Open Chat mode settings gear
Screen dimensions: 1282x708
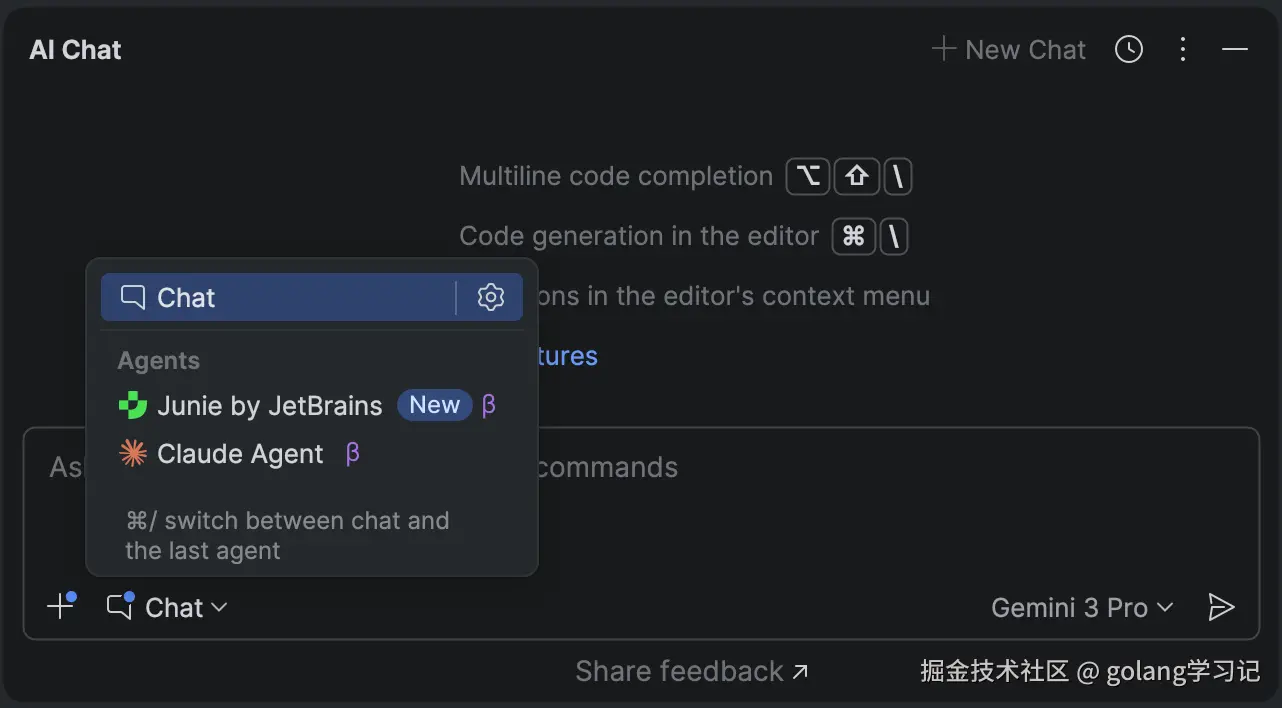490,297
